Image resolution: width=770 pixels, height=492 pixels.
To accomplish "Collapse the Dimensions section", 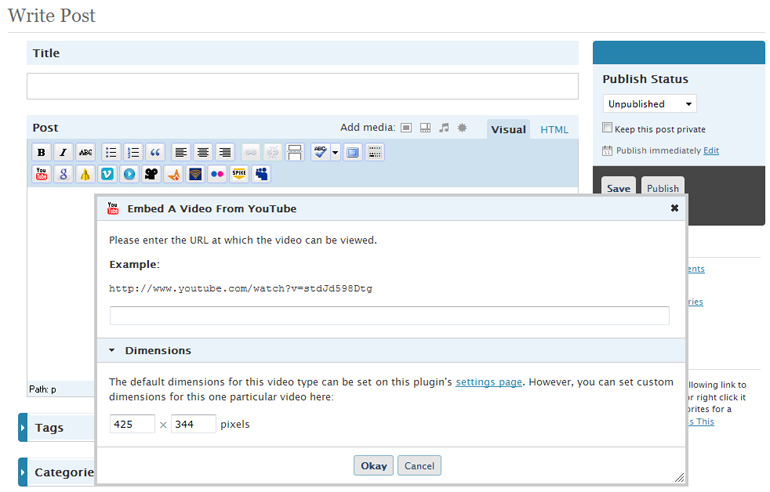I will click(x=112, y=351).
